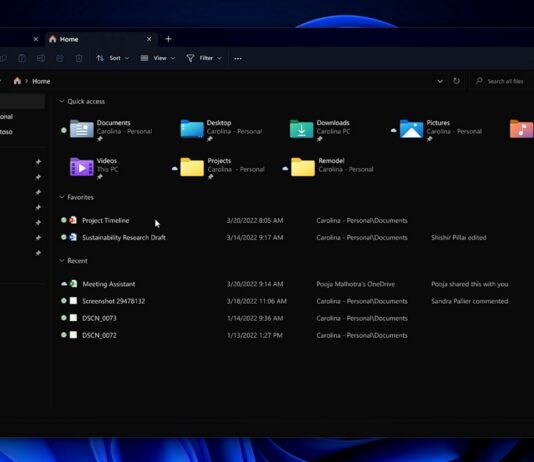
Task: Click the pin icon under Pictures
Action: (x=429, y=139)
